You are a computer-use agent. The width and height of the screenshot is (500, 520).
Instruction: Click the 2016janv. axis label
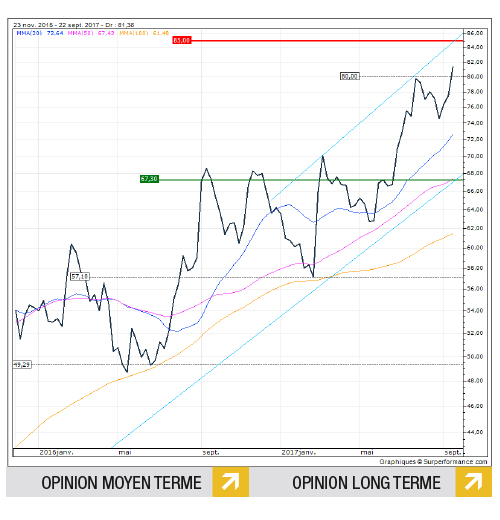tap(56, 453)
